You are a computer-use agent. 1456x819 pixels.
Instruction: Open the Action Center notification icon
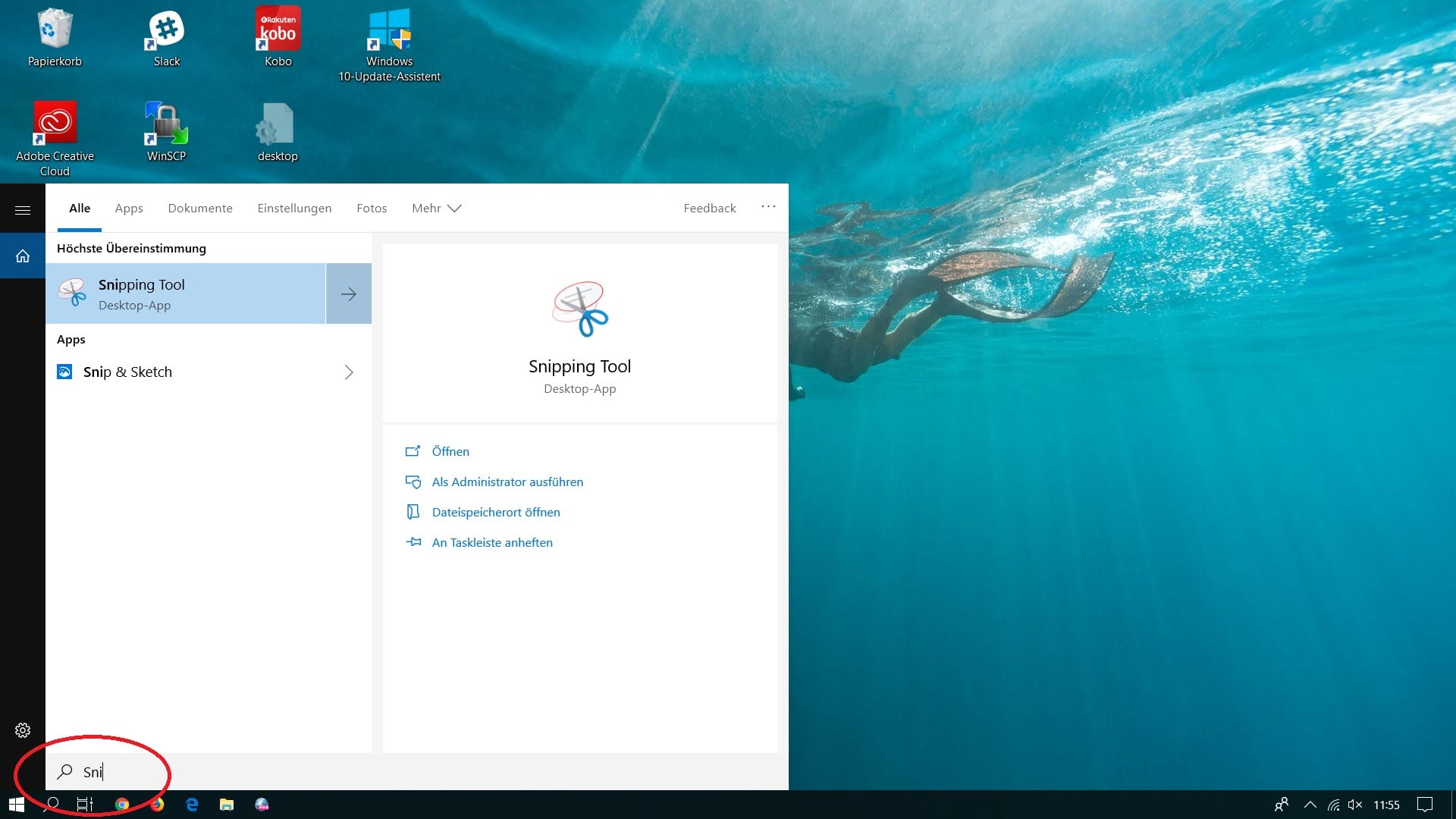coord(1425,805)
